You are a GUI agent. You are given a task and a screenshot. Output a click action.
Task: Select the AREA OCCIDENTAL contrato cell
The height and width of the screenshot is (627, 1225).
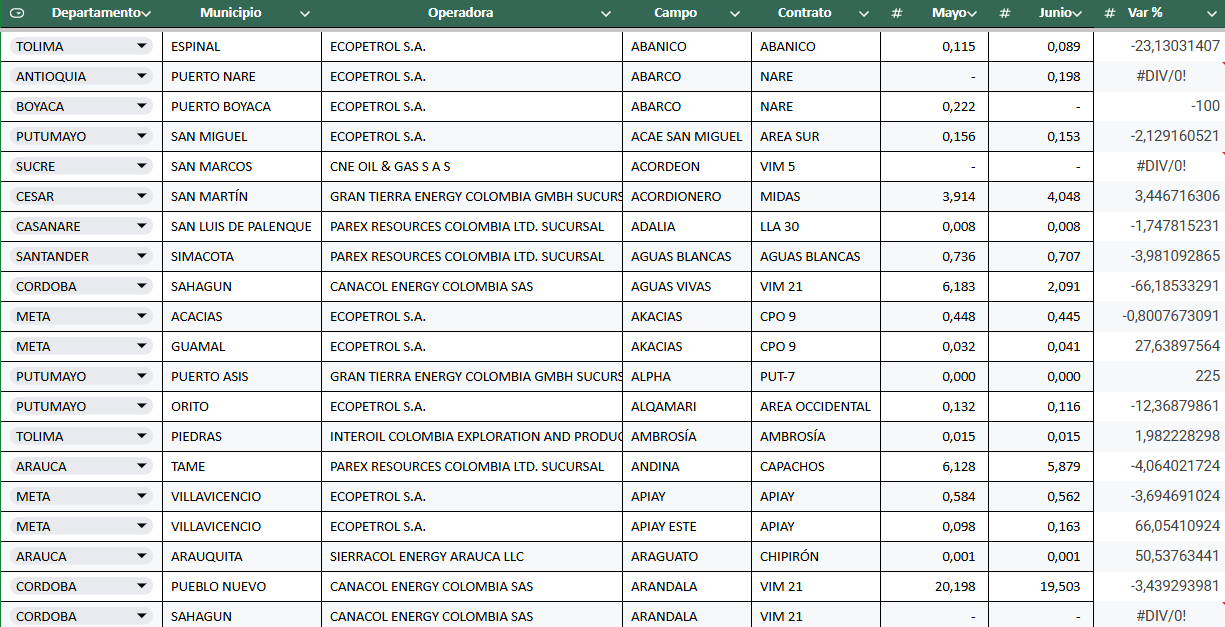coord(816,407)
